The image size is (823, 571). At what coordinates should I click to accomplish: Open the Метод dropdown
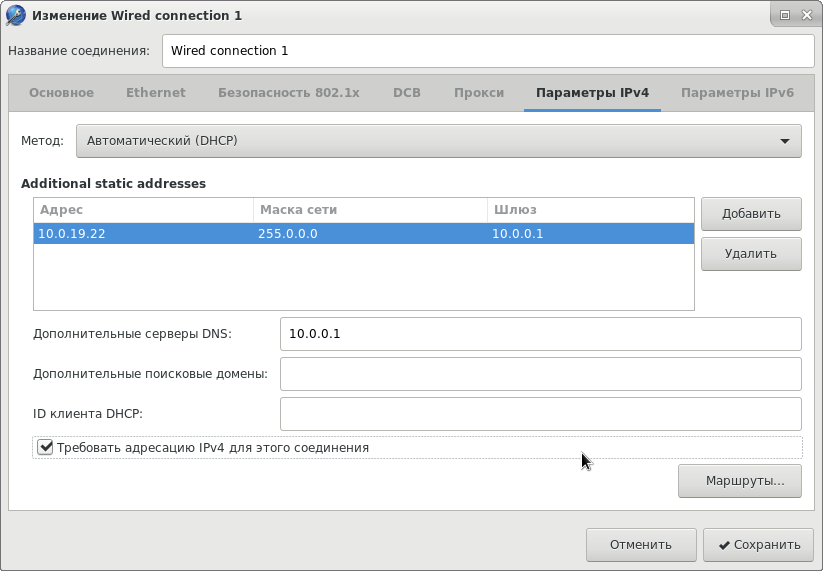[x=438, y=141]
